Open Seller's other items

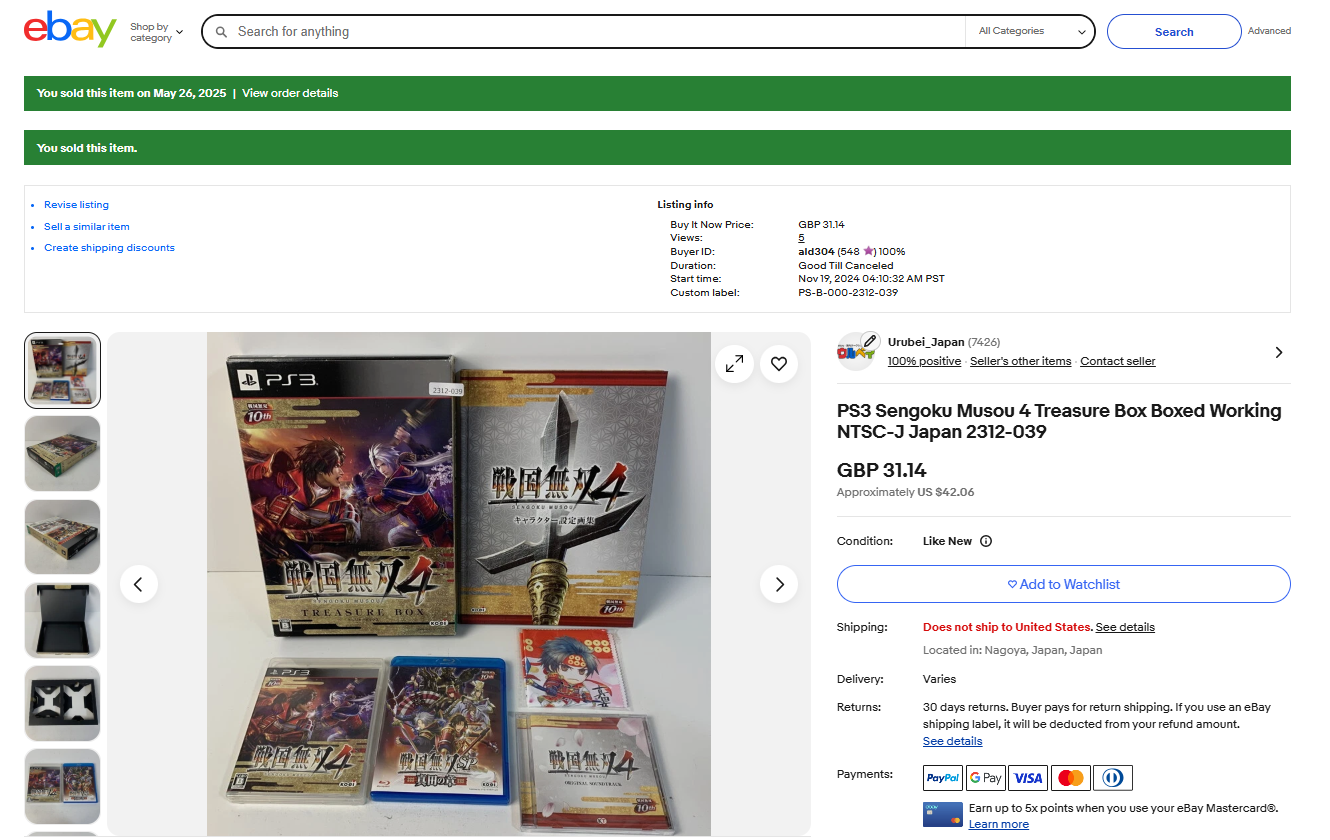[1020, 361]
